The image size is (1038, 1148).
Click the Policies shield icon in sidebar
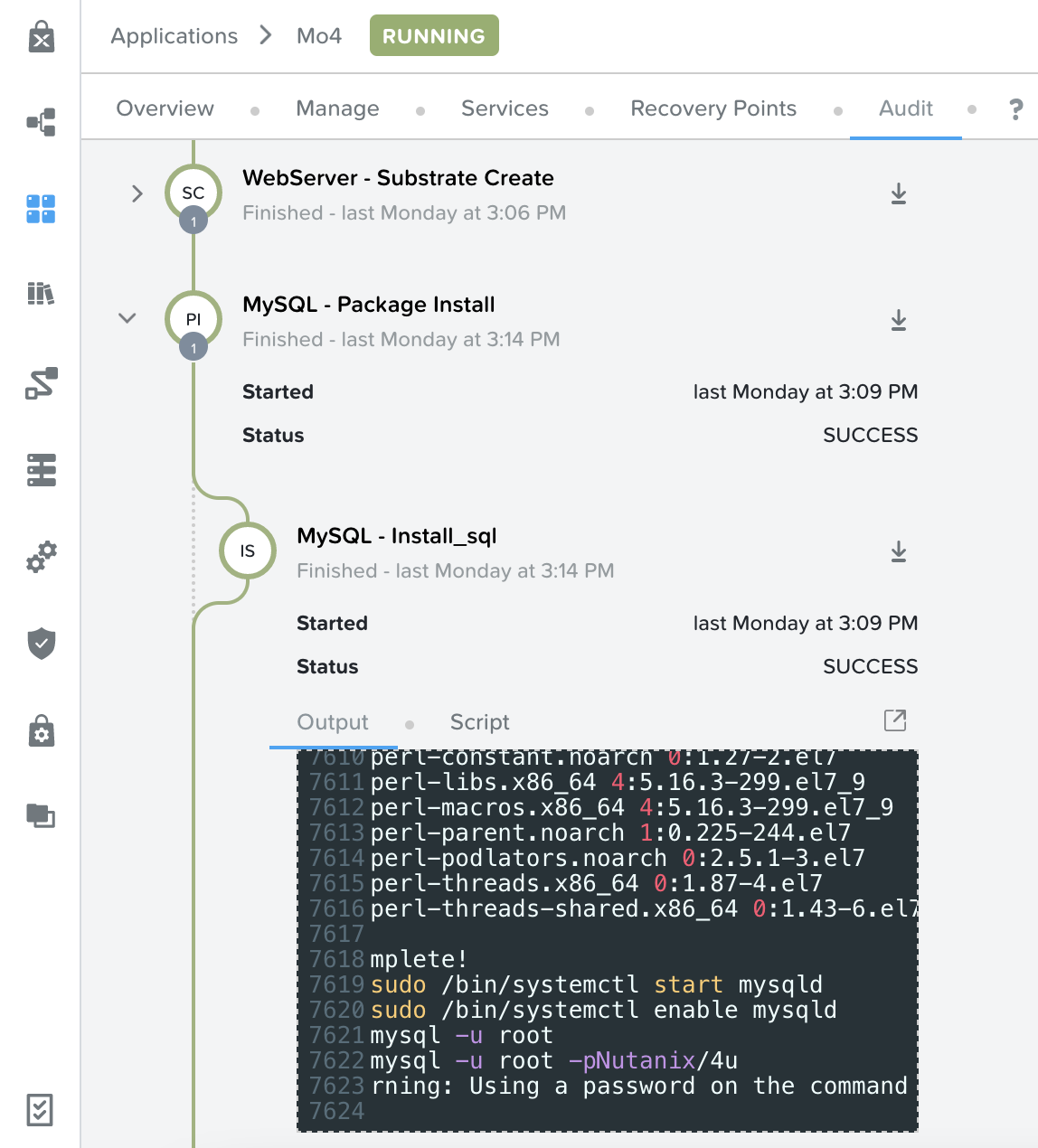(42, 644)
